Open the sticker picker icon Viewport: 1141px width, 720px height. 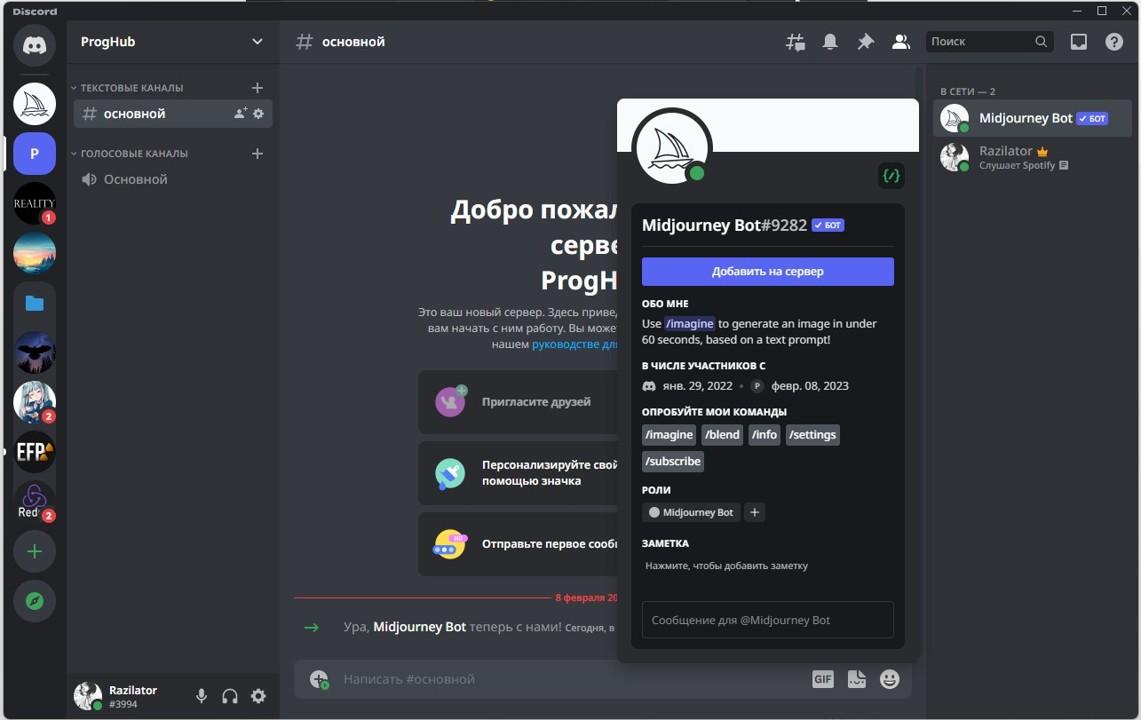pyautogui.click(x=856, y=679)
